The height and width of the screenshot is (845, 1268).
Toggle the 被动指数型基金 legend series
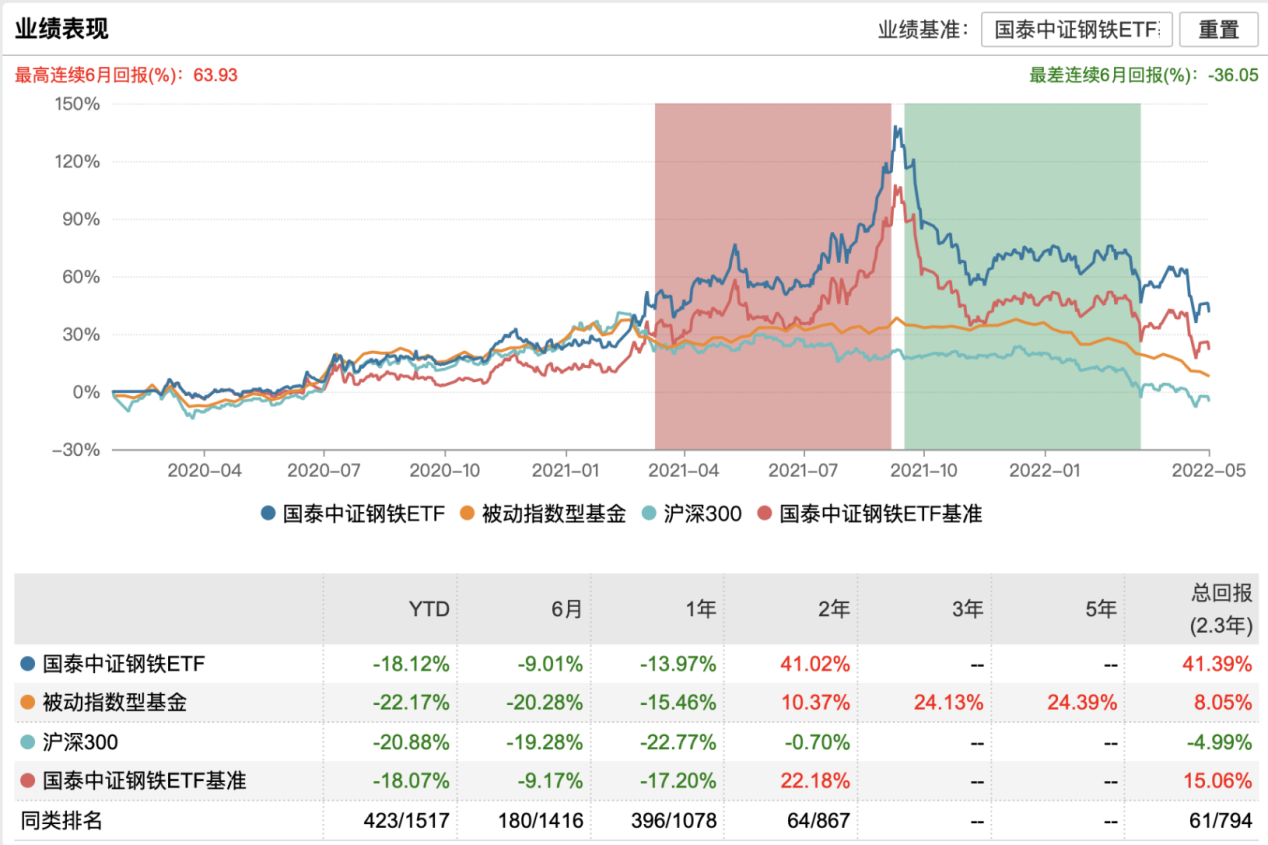(542, 514)
